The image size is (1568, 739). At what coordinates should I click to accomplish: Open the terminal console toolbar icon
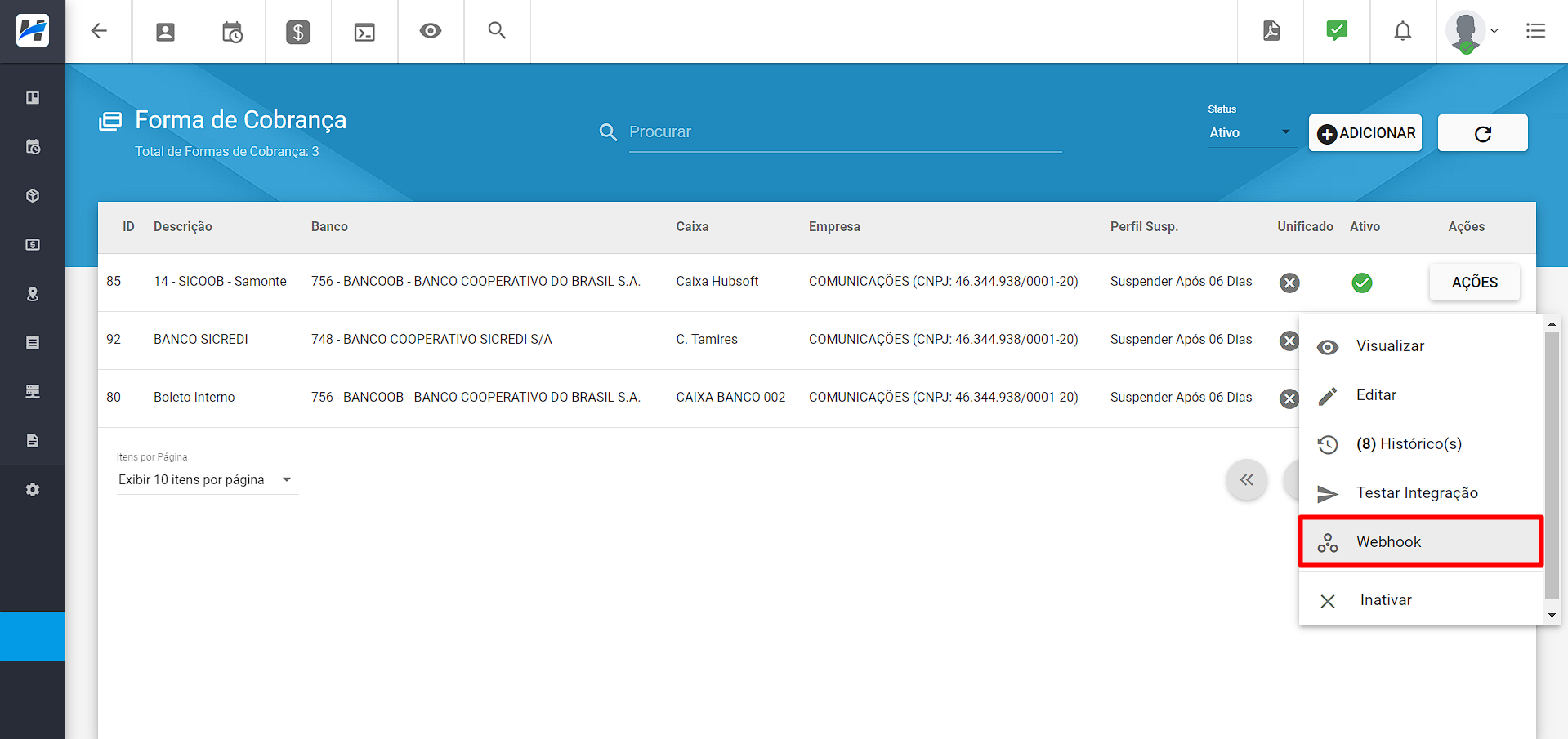tap(364, 32)
